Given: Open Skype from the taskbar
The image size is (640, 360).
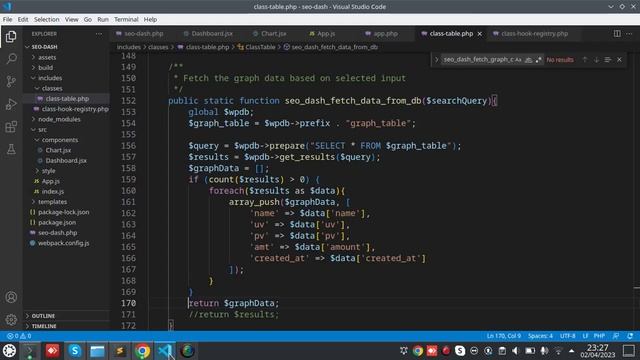Looking at the screenshot, I should (75, 351).
